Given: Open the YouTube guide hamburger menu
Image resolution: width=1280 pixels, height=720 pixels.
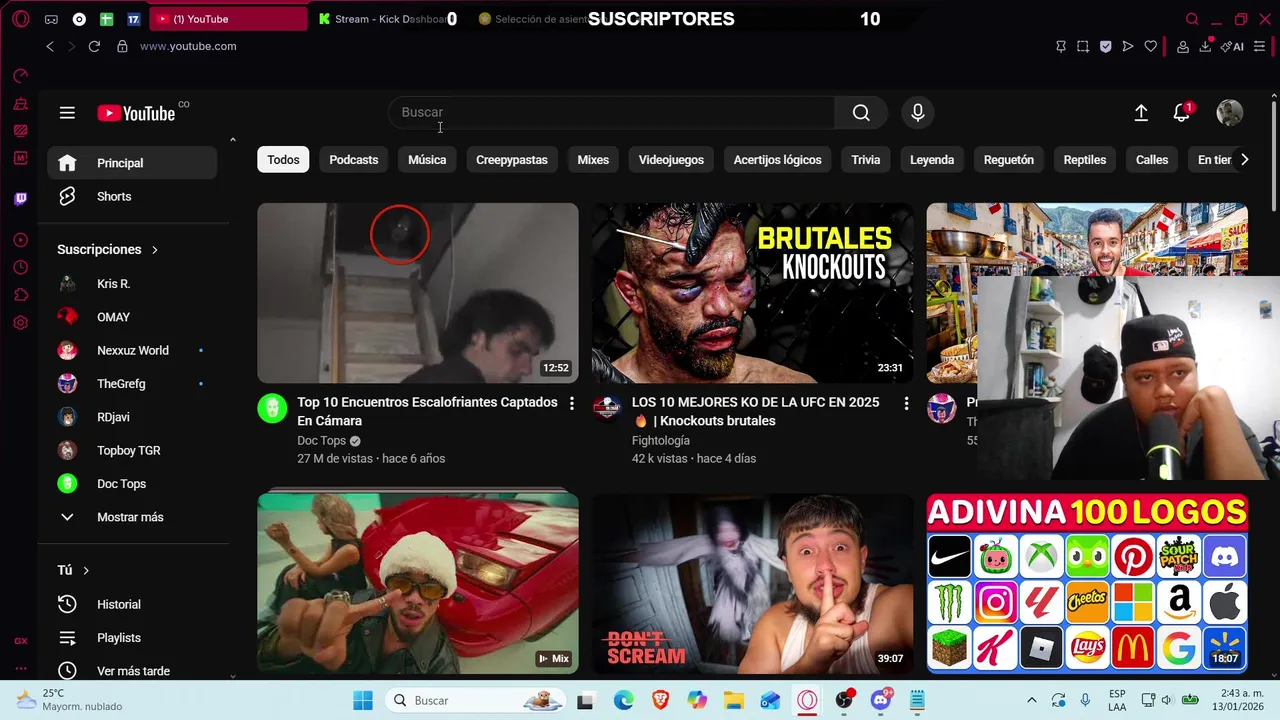Looking at the screenshot, I should [67, 113].
